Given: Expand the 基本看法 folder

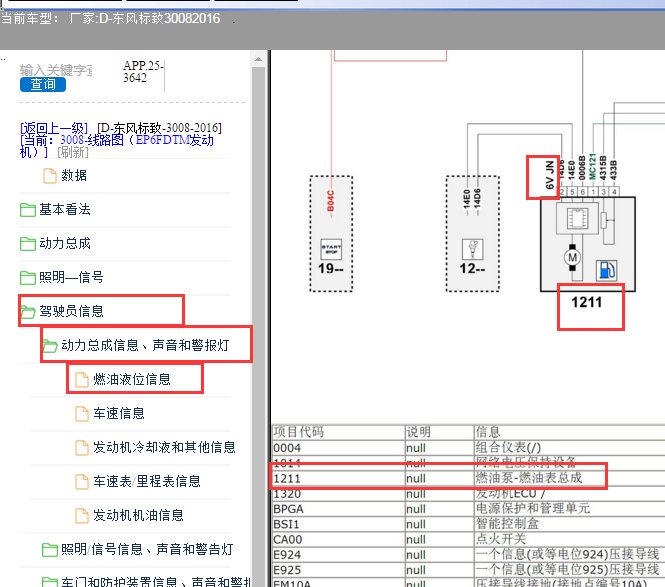Looking at the screenshot, I should pos(64,209).
